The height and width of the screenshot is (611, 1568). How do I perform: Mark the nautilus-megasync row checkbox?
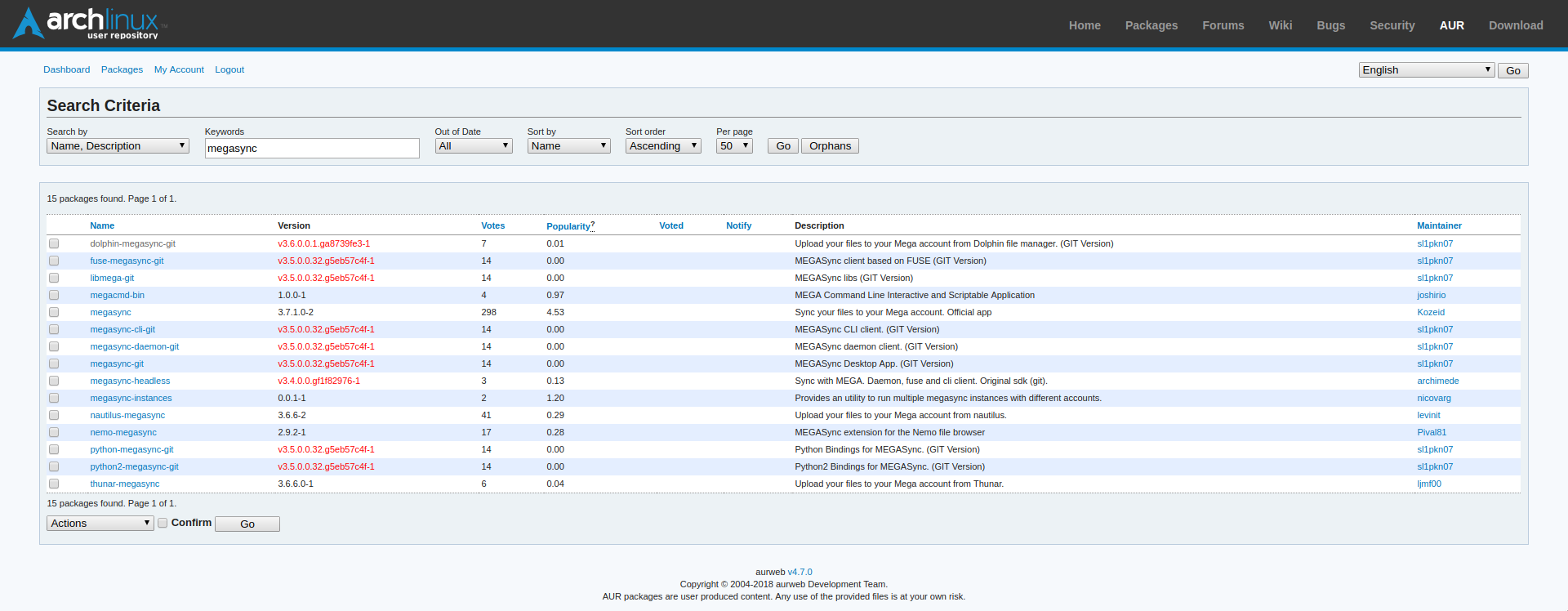tap(54, 415)
